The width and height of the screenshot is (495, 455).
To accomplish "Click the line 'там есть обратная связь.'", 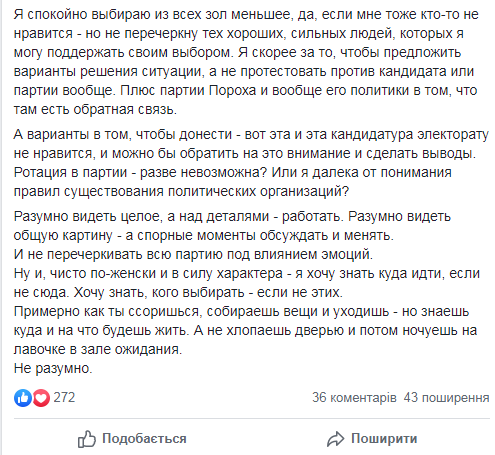I will [95, 110].
